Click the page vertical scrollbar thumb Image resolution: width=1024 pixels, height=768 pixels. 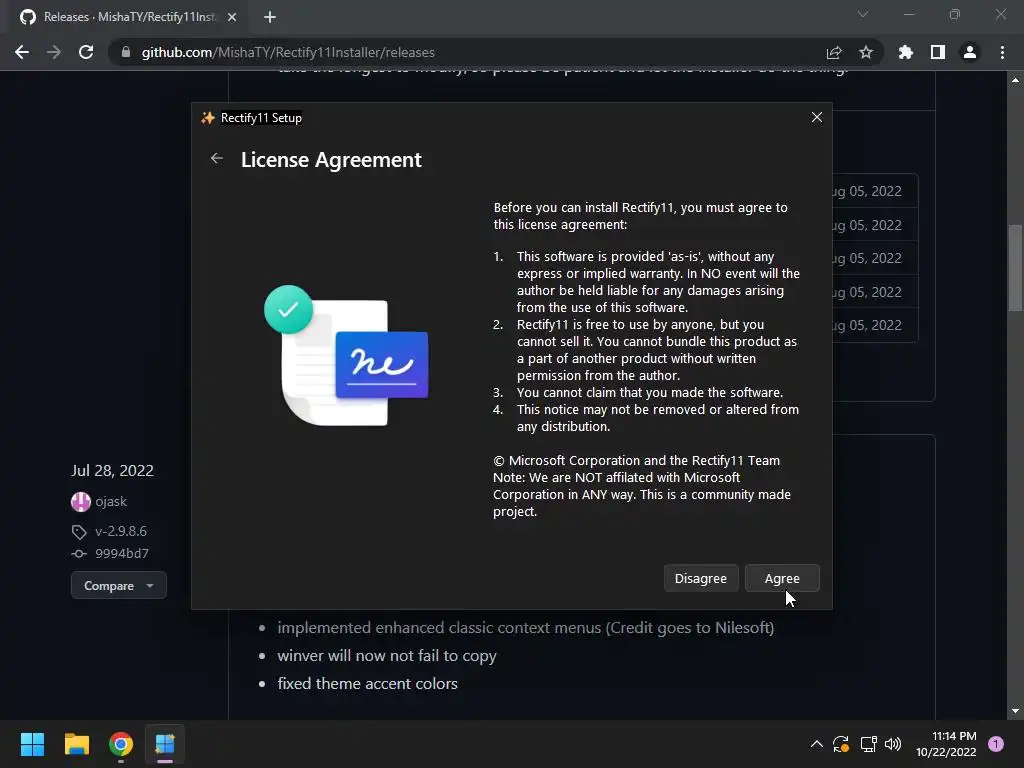pos(1015,268)
